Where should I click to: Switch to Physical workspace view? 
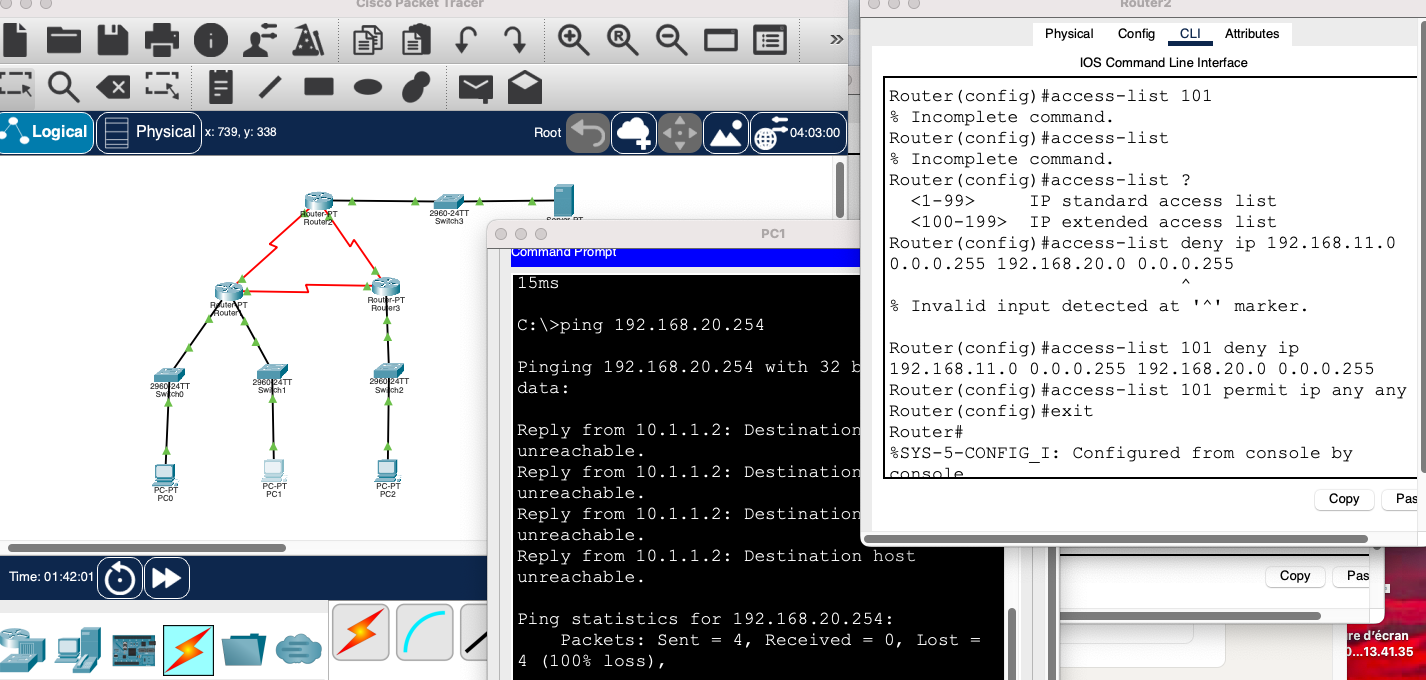tap(149, 132)
